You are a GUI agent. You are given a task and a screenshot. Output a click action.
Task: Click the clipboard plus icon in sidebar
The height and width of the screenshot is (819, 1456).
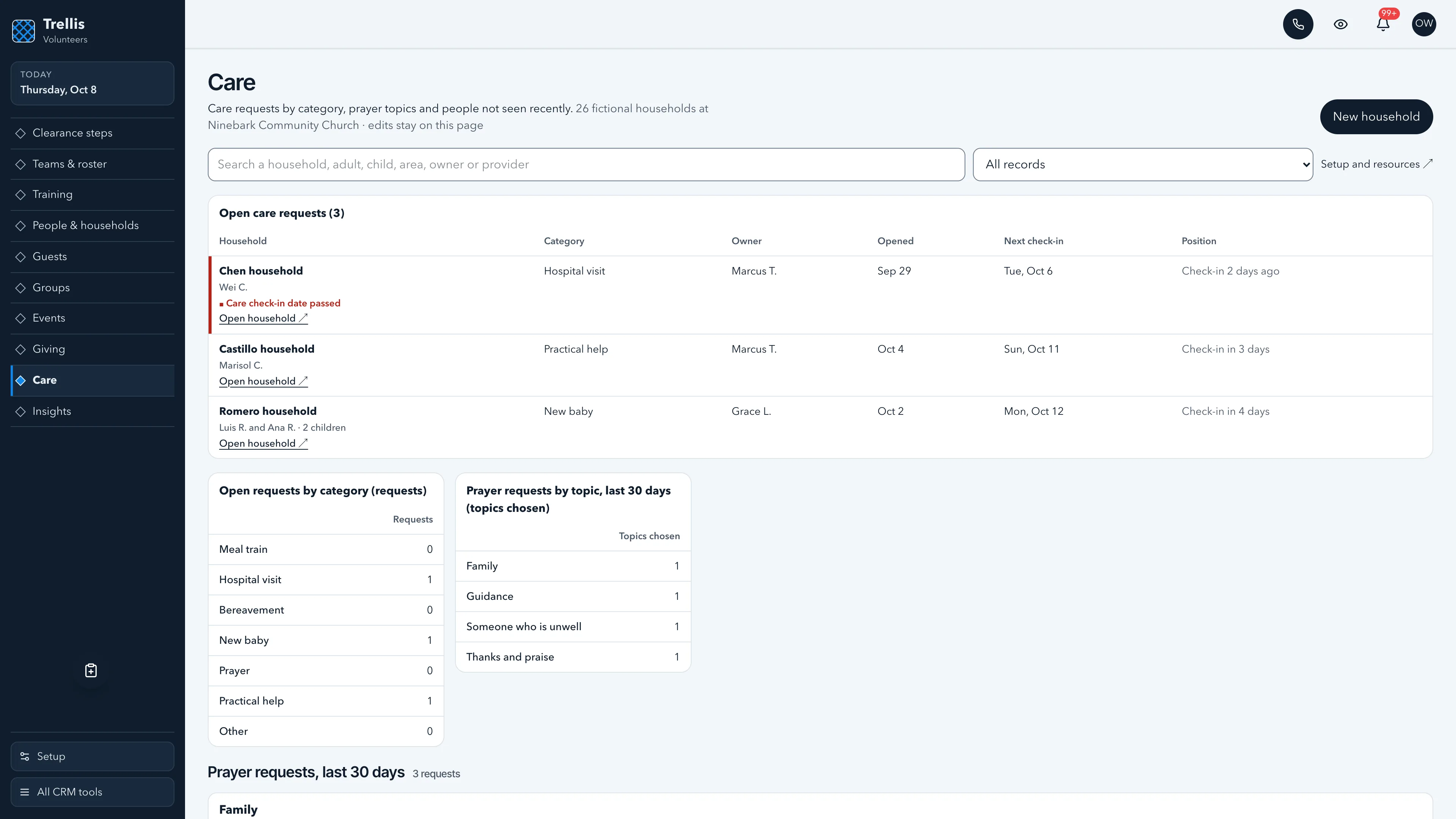click(91, 670)
